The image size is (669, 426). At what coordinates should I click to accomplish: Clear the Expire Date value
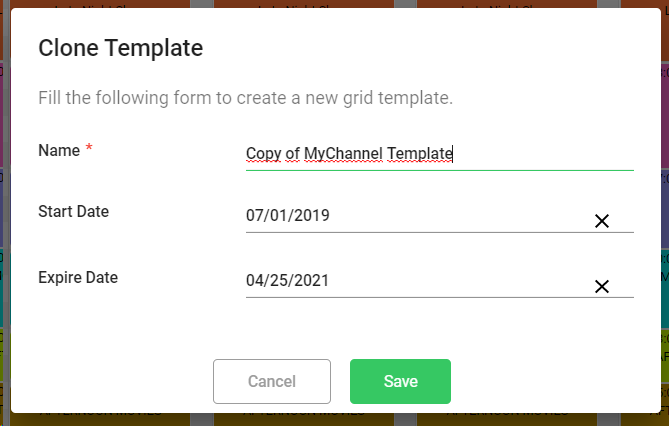tap(602, 286)
